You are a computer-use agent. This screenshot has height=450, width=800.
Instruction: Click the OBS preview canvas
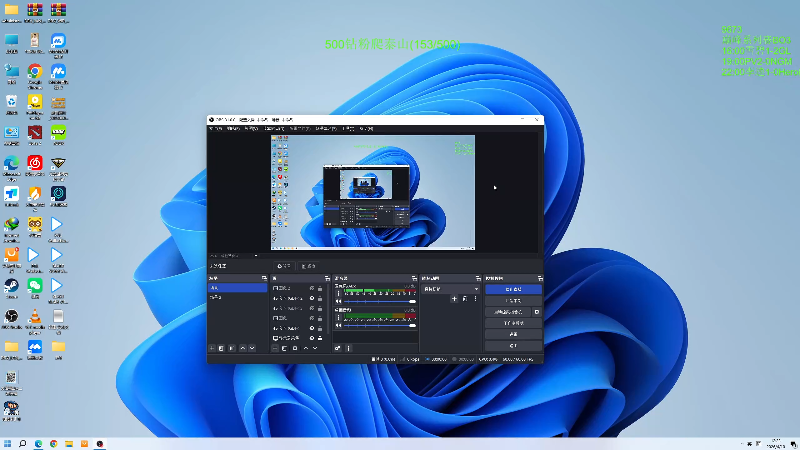tap(373, 192)
